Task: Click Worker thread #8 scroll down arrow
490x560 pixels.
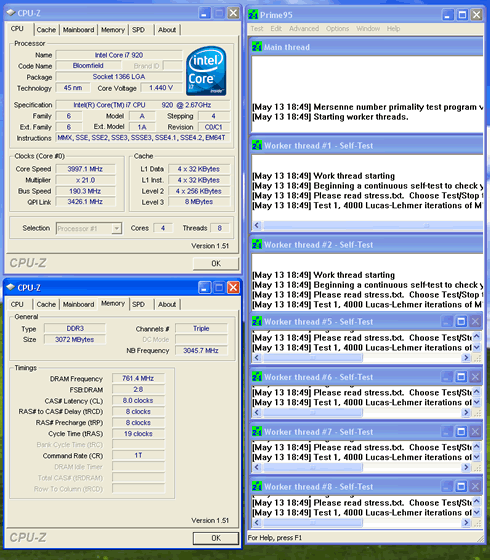Action: 476,512
